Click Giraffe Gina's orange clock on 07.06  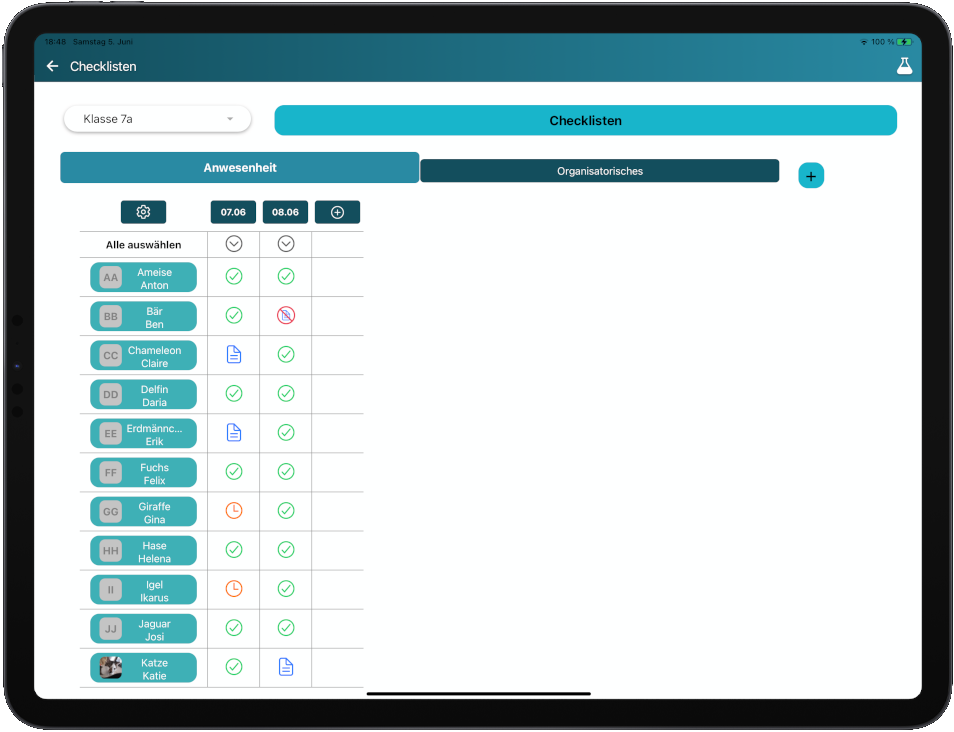pos(234,510)
